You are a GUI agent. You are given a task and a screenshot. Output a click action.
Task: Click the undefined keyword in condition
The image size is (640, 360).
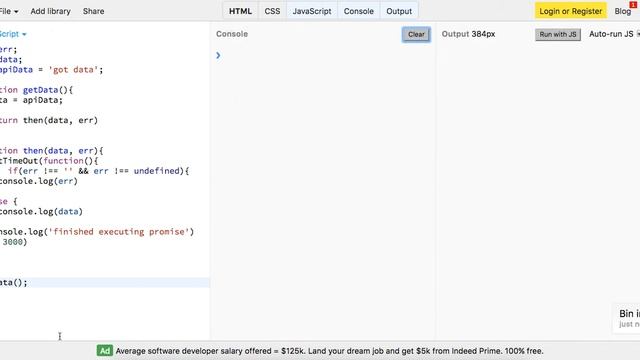point(156,171)
